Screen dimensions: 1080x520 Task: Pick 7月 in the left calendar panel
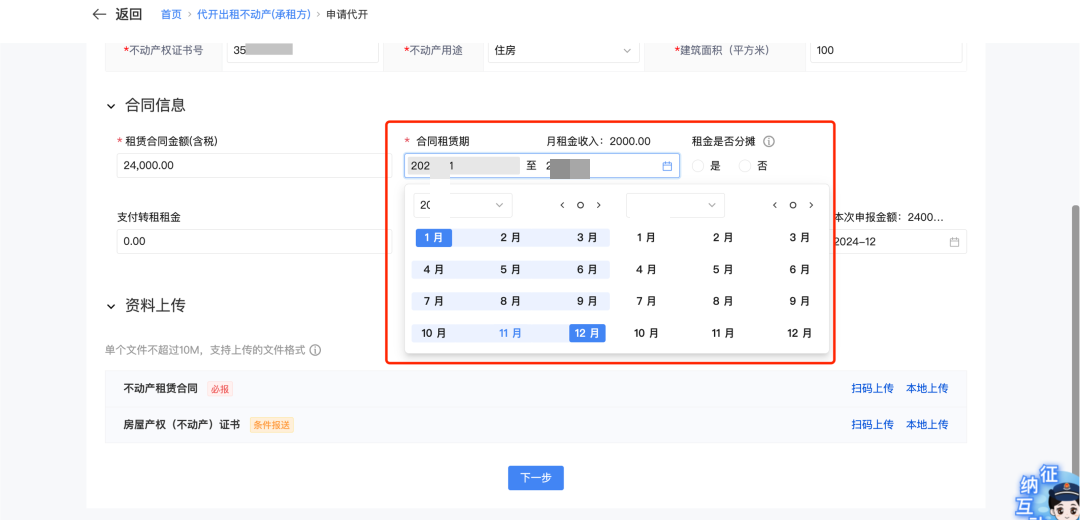coord(434,302)
